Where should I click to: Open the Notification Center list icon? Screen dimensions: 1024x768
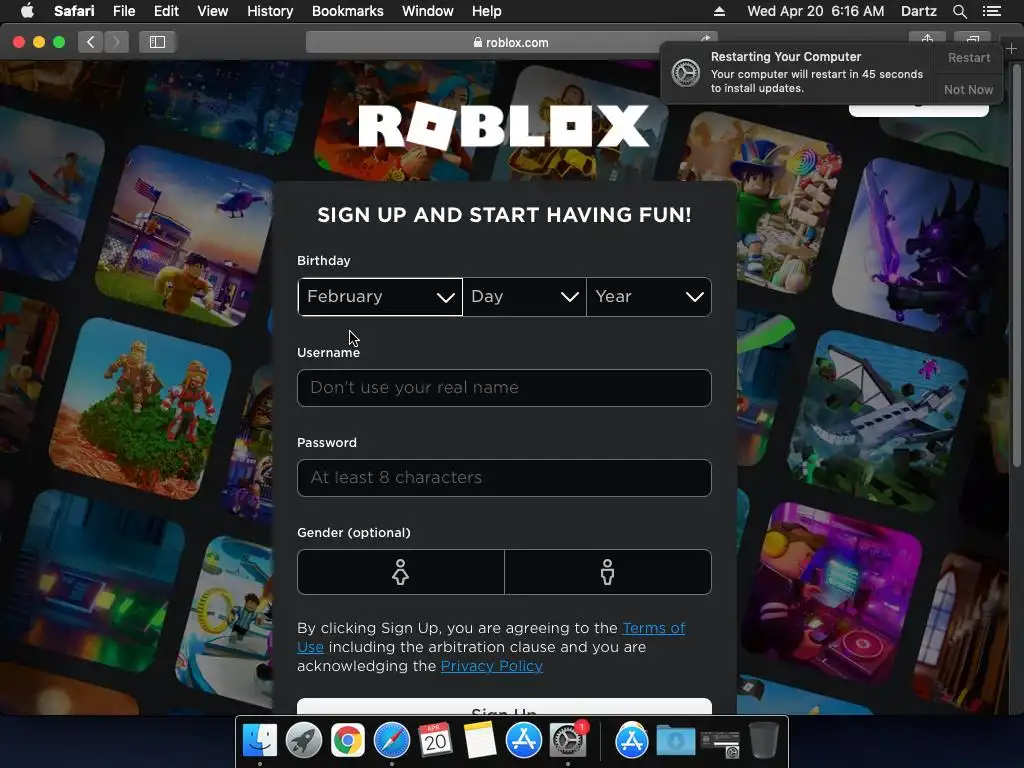click(991, 11)
